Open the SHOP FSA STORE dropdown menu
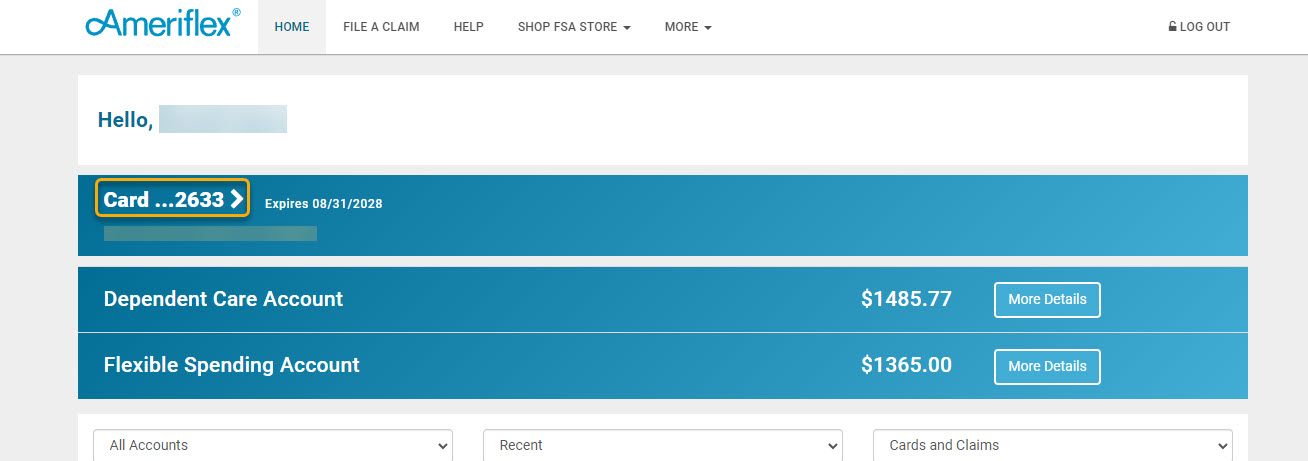Viewport: 1308px width, 461px height. pos(574,27)
